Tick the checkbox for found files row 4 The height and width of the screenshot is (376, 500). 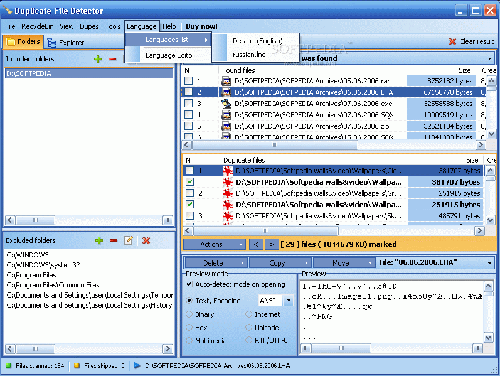[x=188, y=115]
